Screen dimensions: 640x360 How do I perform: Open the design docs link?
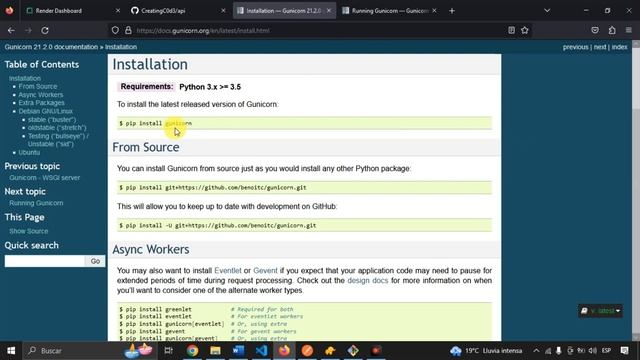(367, 280)
